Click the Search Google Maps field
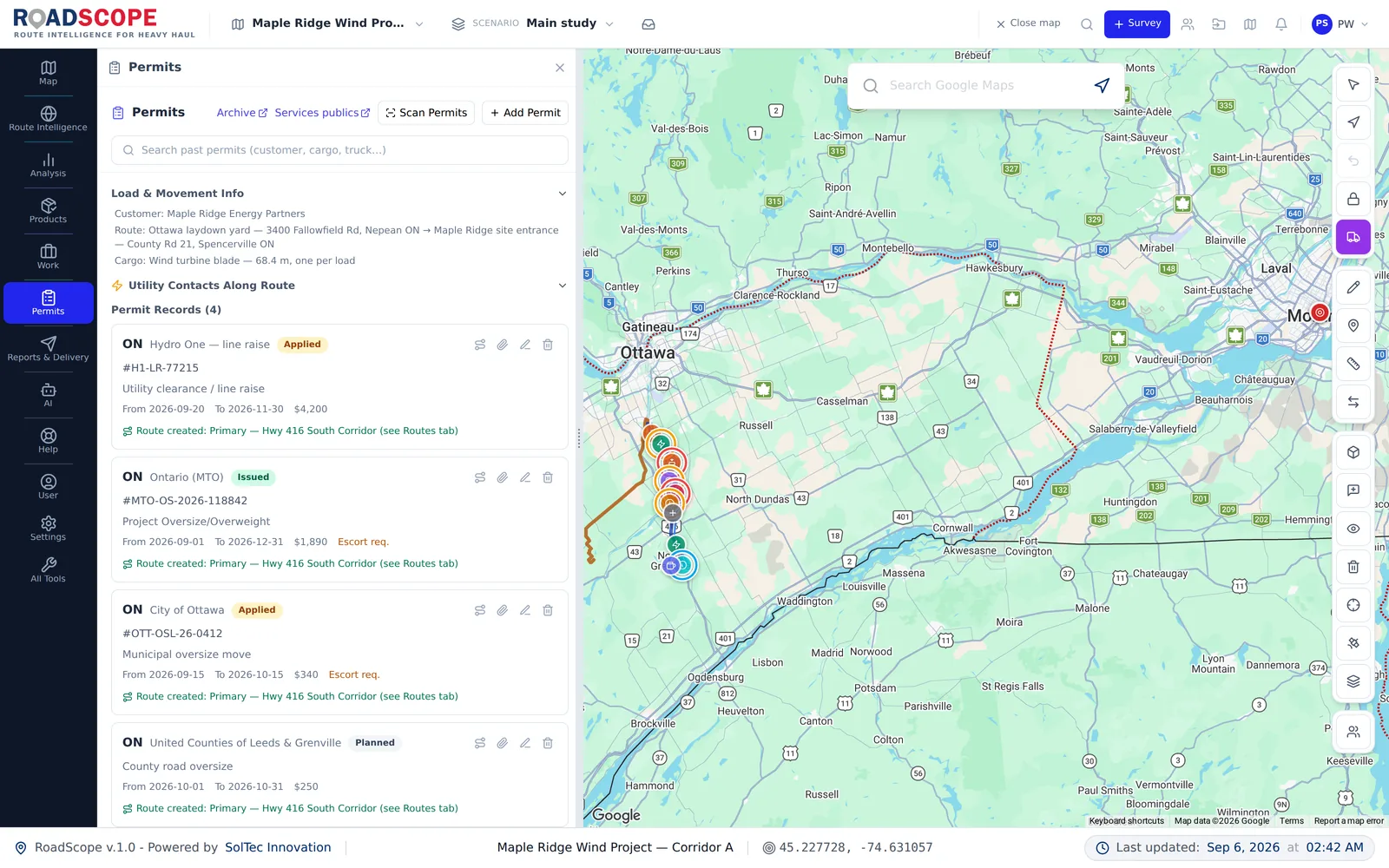This screenshot has width=1389, height=868. click(985, 86)
